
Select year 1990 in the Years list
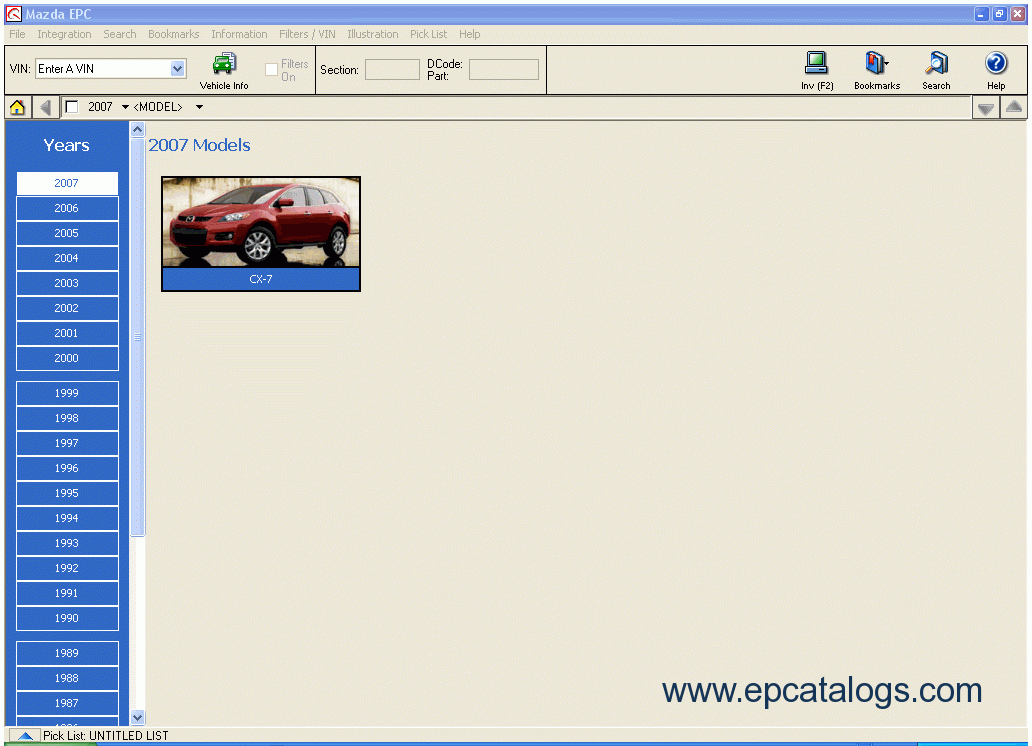tap(67, 618)
